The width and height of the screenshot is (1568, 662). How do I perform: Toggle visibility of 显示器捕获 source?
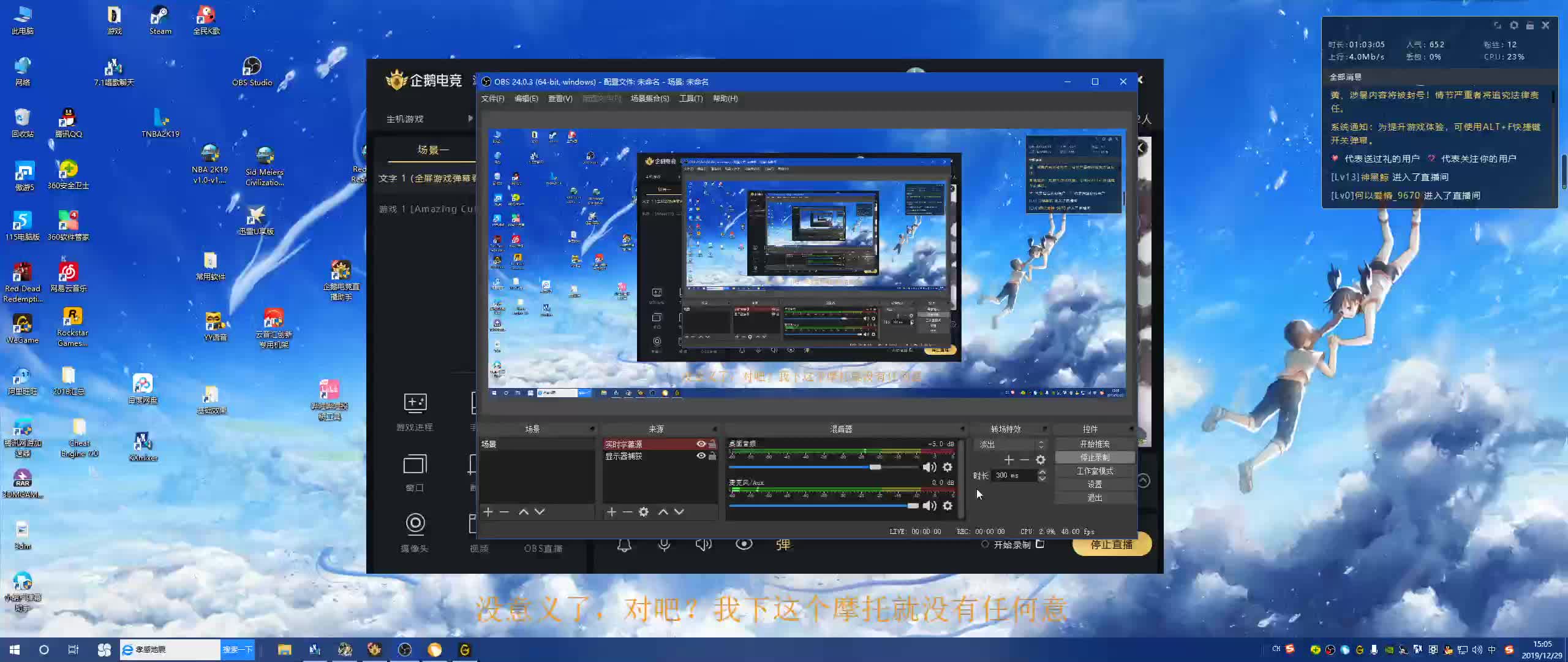[701, 456]
